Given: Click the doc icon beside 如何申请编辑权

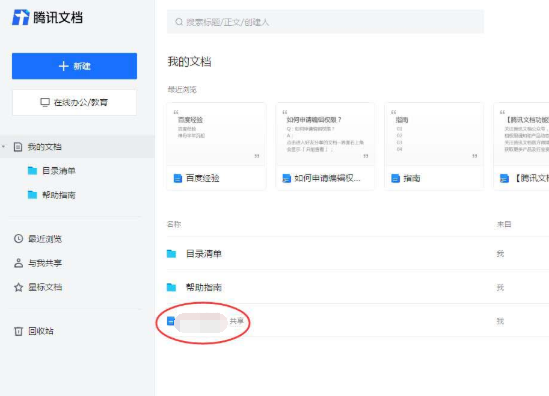Looking at the screenshot, I should click(287, 178).
